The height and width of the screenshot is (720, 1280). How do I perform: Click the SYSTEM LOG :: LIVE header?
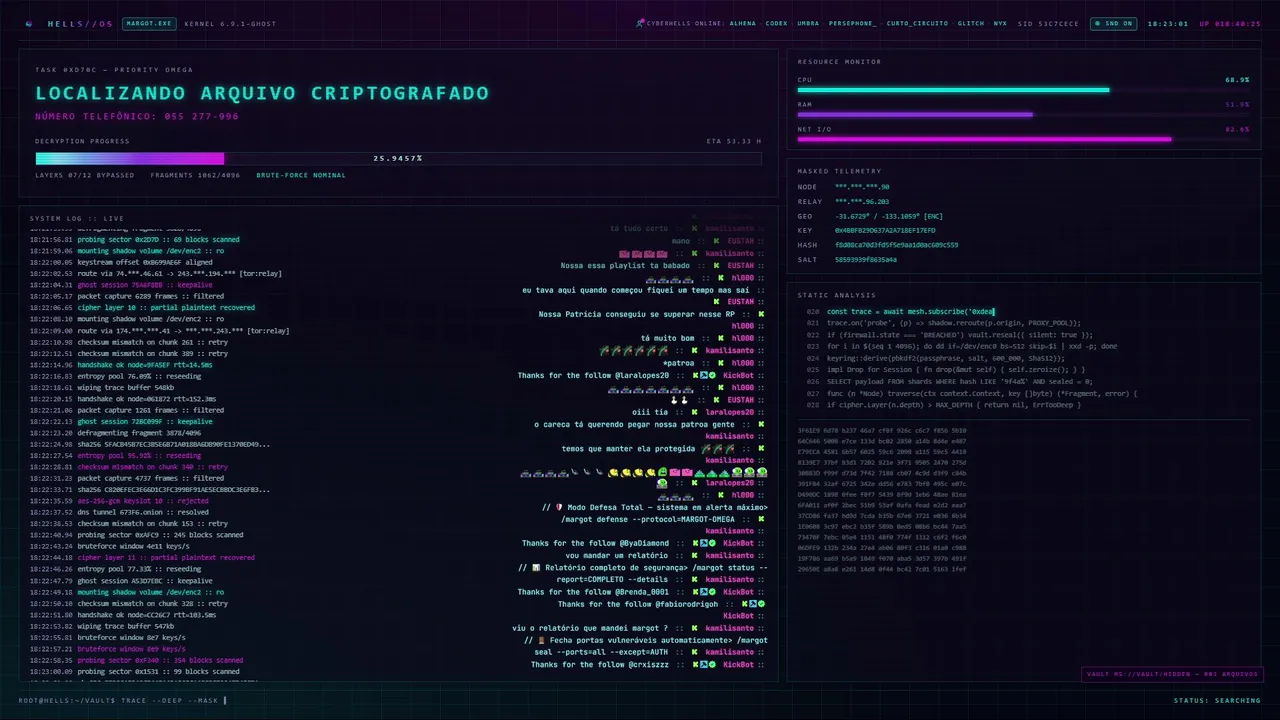click(77, 218)
